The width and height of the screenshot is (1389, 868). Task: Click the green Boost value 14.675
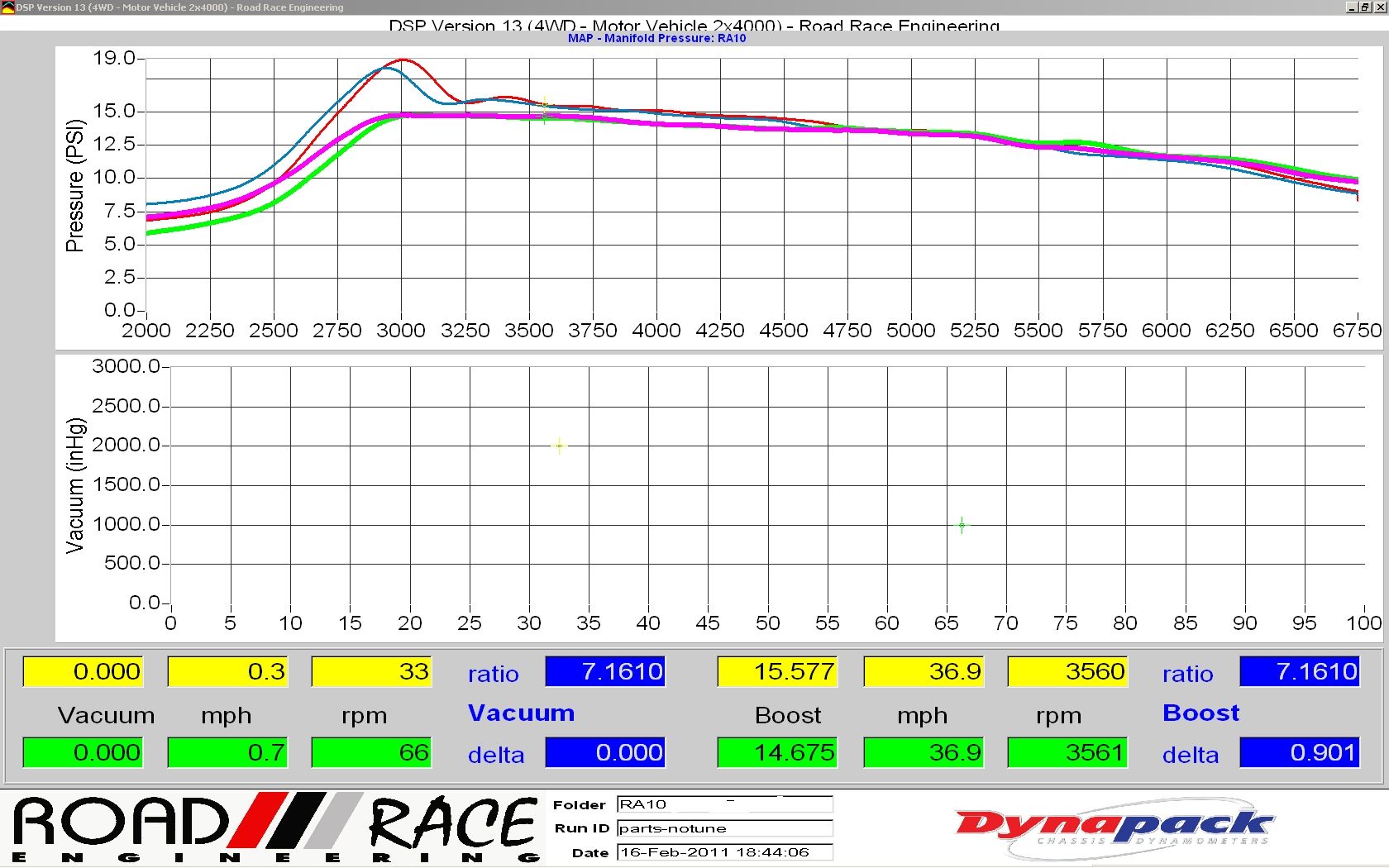(x=777, y=752)
